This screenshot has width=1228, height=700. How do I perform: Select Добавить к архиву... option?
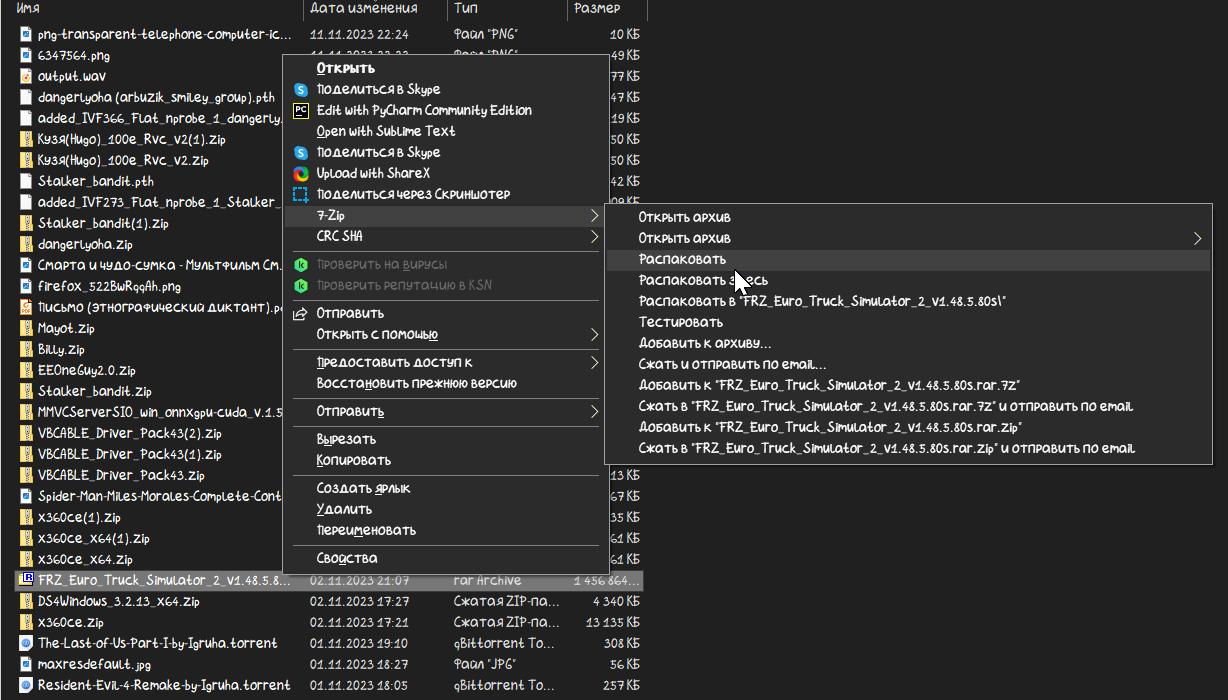tap(705, 343)
